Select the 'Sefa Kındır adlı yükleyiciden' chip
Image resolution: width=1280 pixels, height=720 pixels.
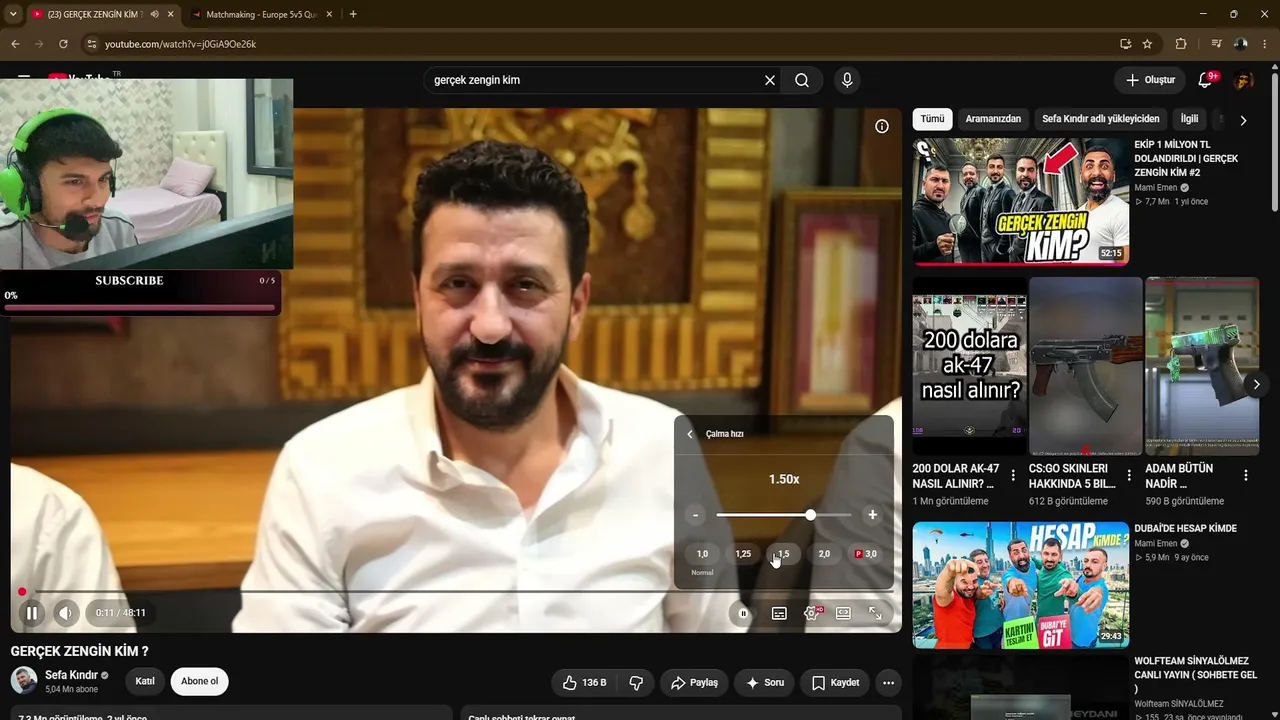[1101, 119]
